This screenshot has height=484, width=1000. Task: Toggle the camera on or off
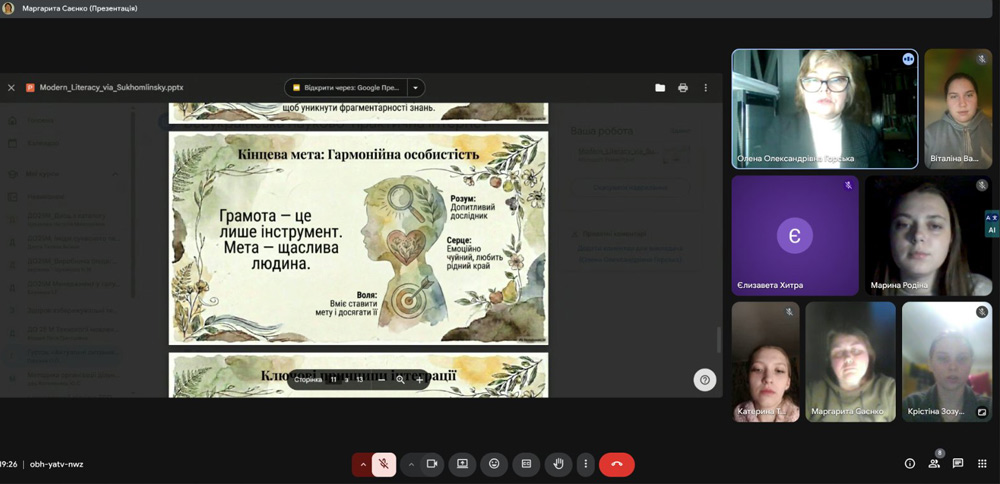pyautogui.click(x=432, y=464)
